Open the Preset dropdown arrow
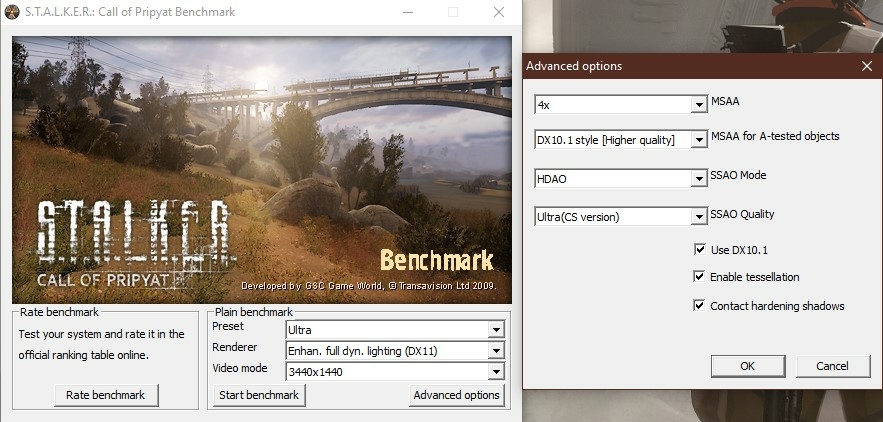The height and width of the screenshot is (422, 883). [x=496, y=330]
